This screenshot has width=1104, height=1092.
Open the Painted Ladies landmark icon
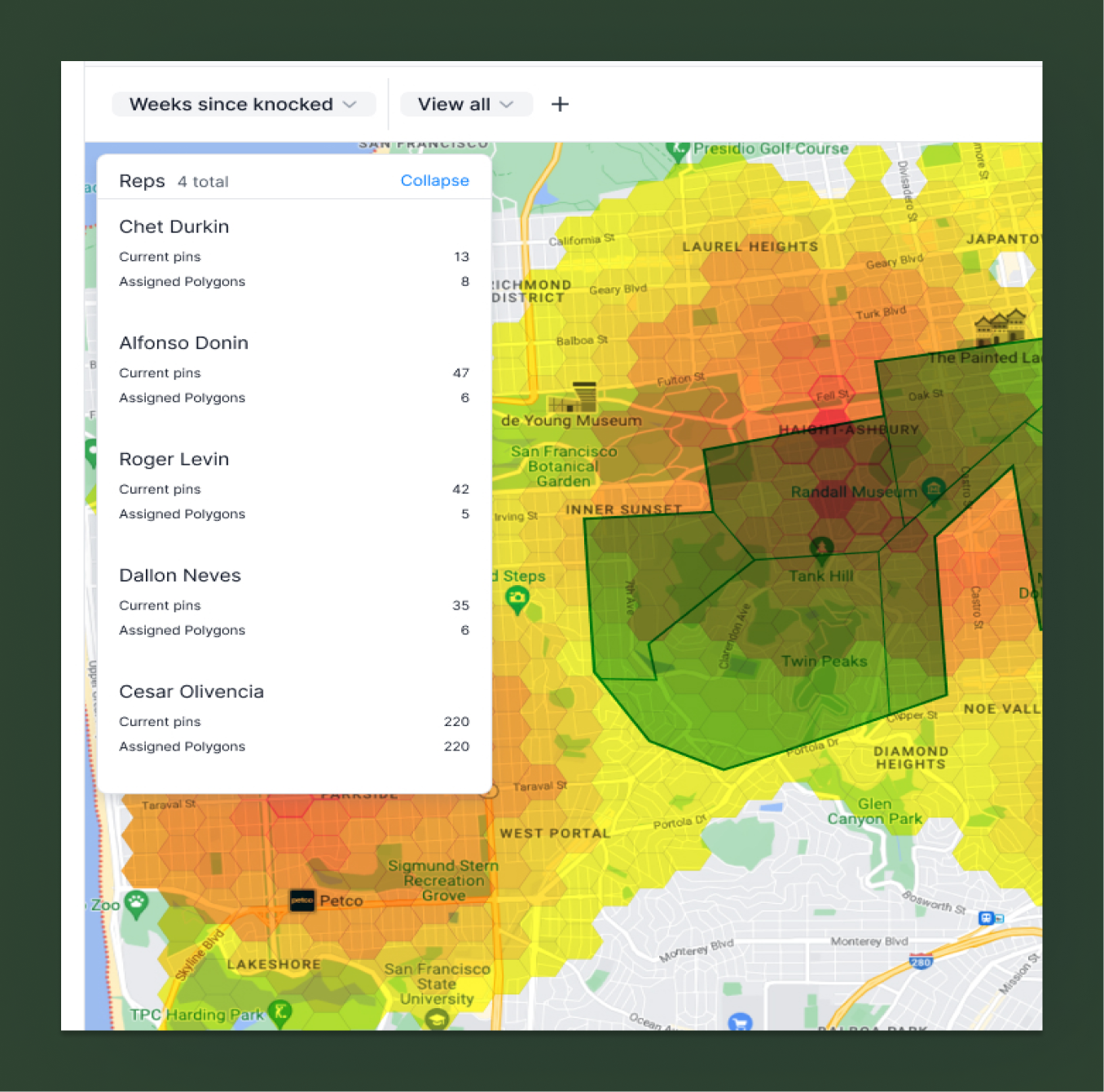1000,328
